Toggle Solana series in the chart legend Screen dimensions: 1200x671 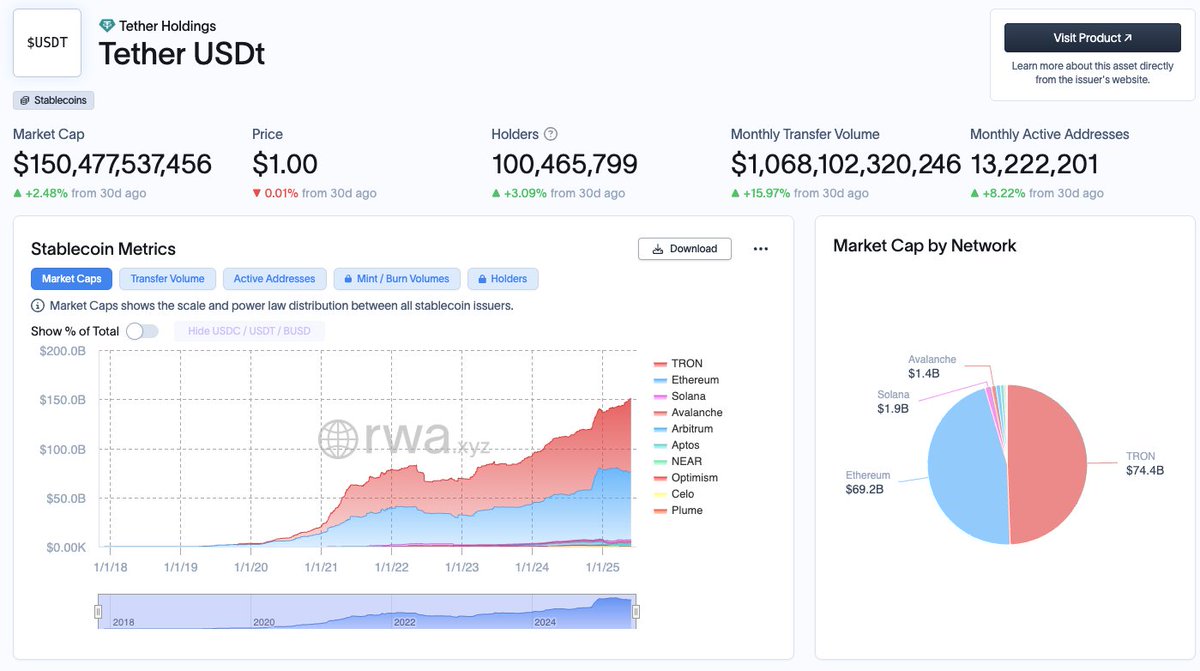click(x=680, y=396)
